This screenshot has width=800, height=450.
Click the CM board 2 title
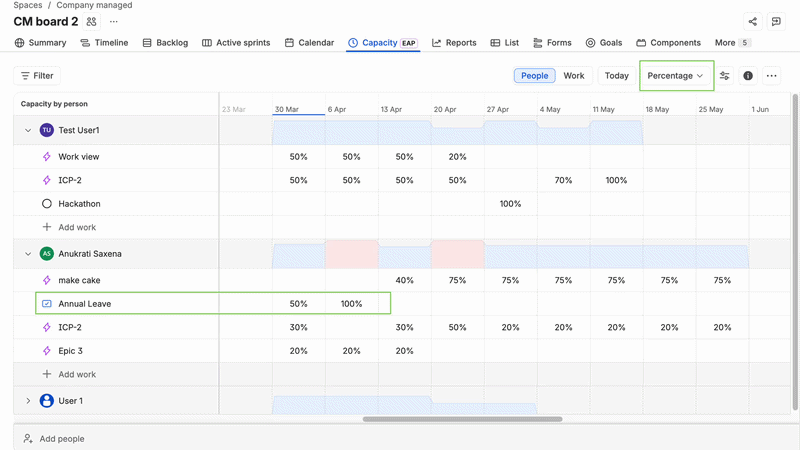(46, 21)
